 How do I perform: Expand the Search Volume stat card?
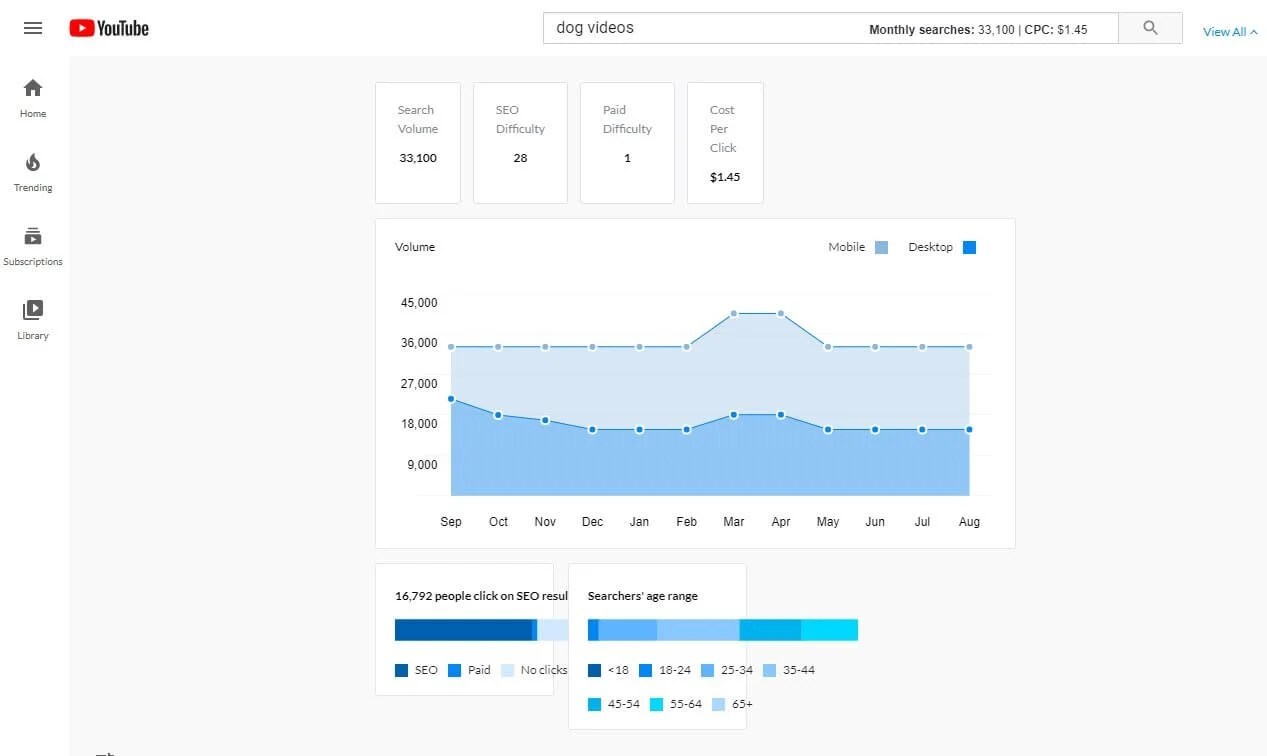[417, 142]
